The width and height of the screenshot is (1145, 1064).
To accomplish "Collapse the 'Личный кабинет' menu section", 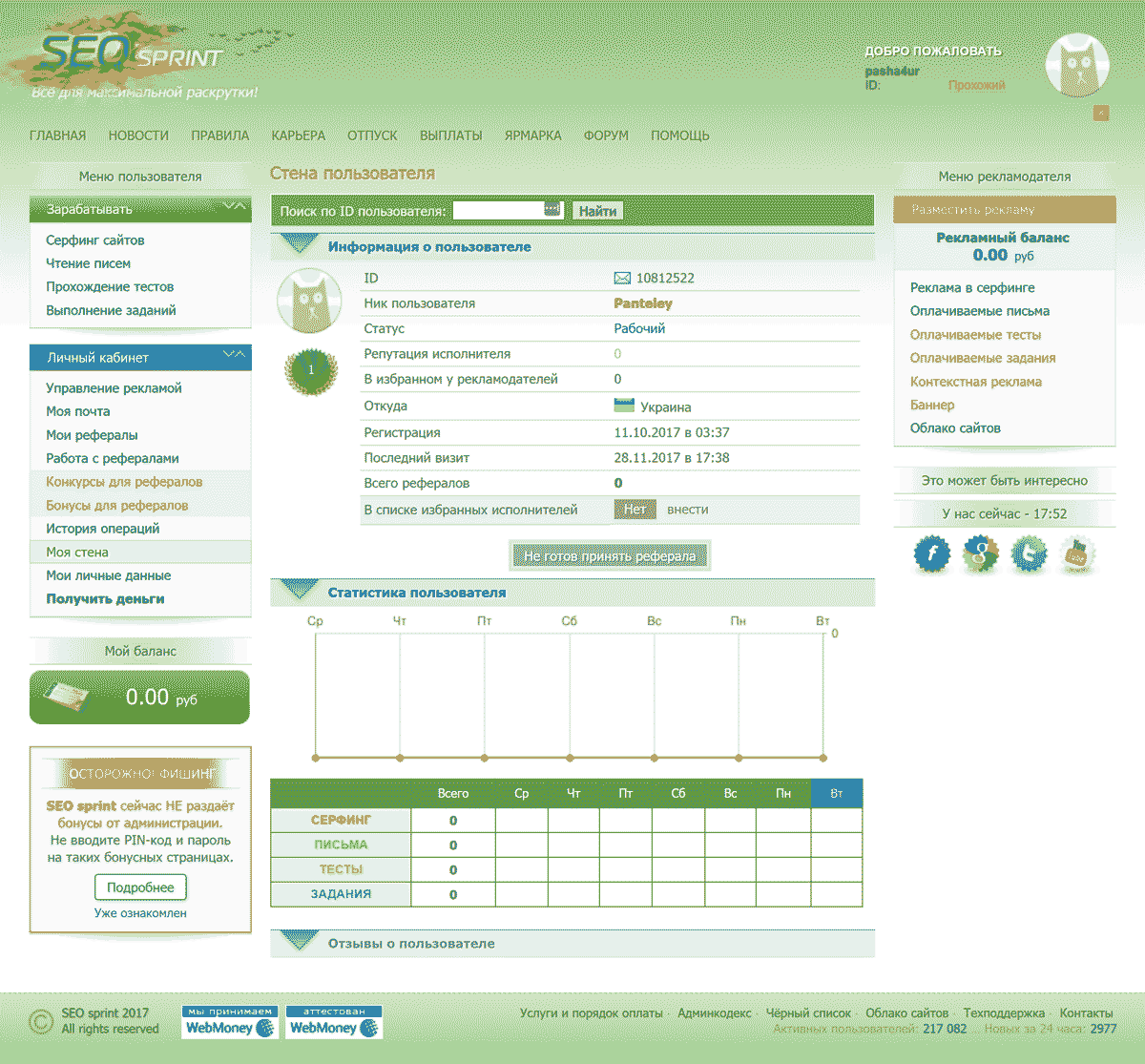I will coord(234,355).
